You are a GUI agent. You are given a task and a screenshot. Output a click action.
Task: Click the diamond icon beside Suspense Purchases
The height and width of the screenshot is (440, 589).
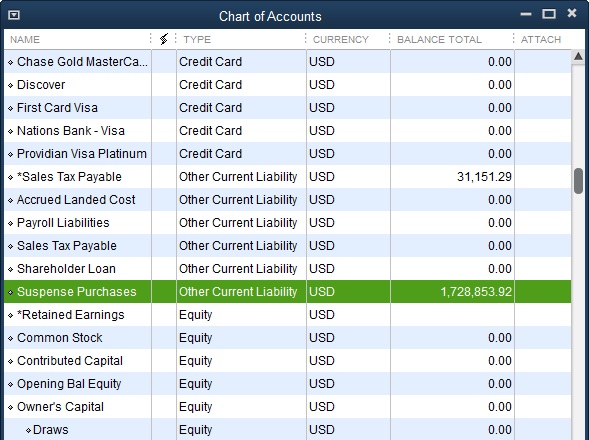11,292
